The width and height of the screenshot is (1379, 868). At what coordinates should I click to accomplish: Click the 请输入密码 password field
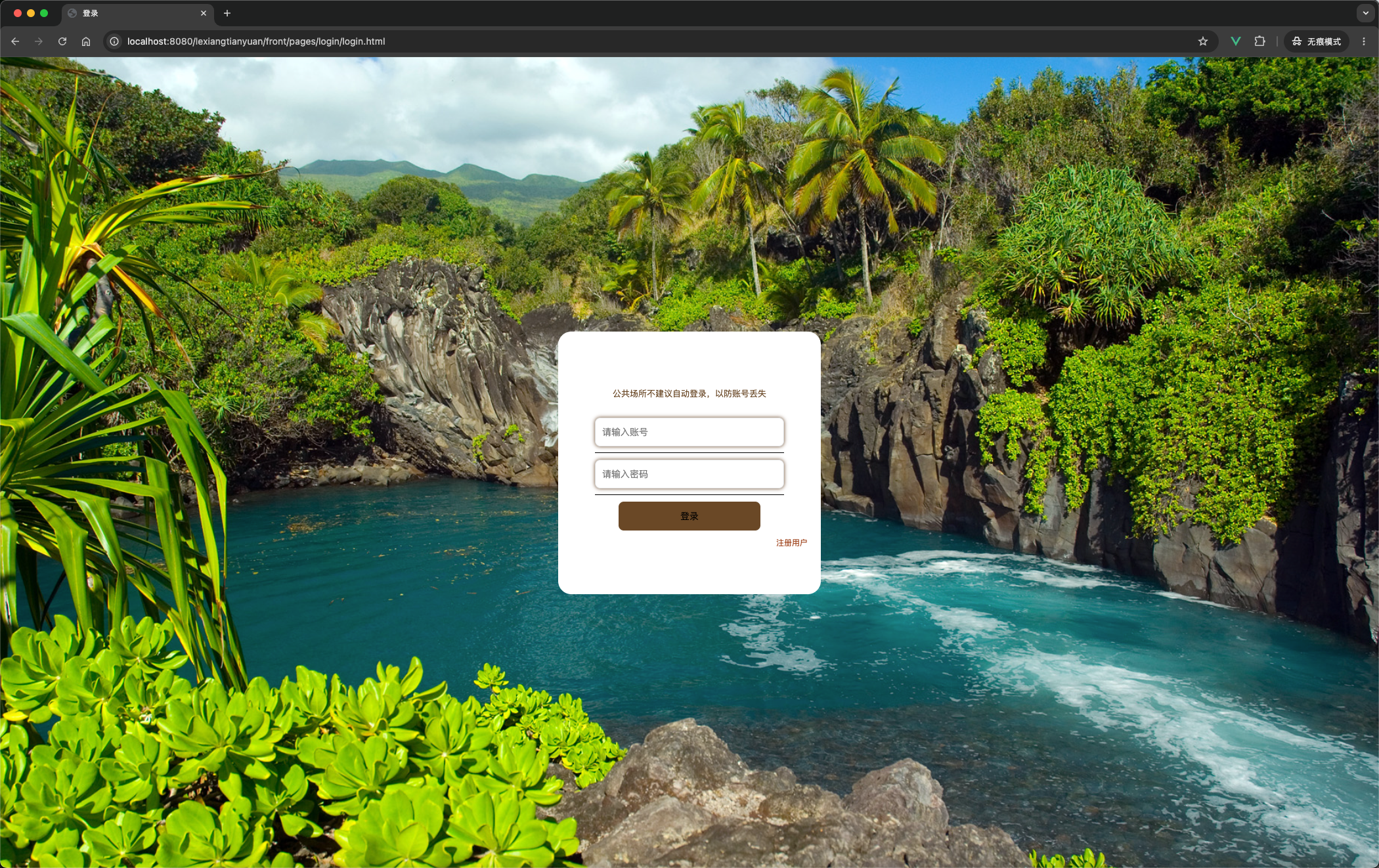point(689,474)
